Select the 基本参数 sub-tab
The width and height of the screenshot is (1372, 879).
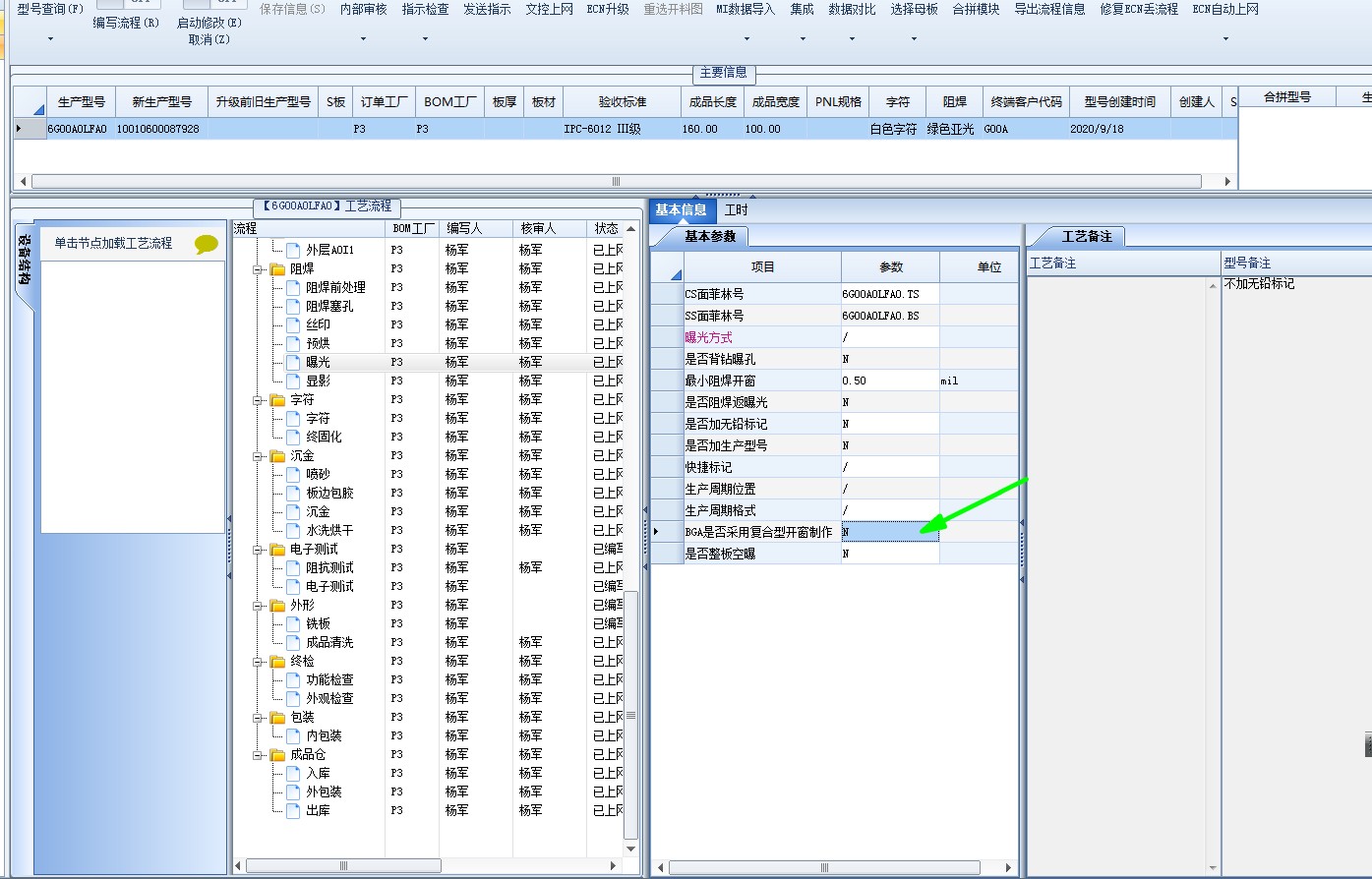pos(709,236)
